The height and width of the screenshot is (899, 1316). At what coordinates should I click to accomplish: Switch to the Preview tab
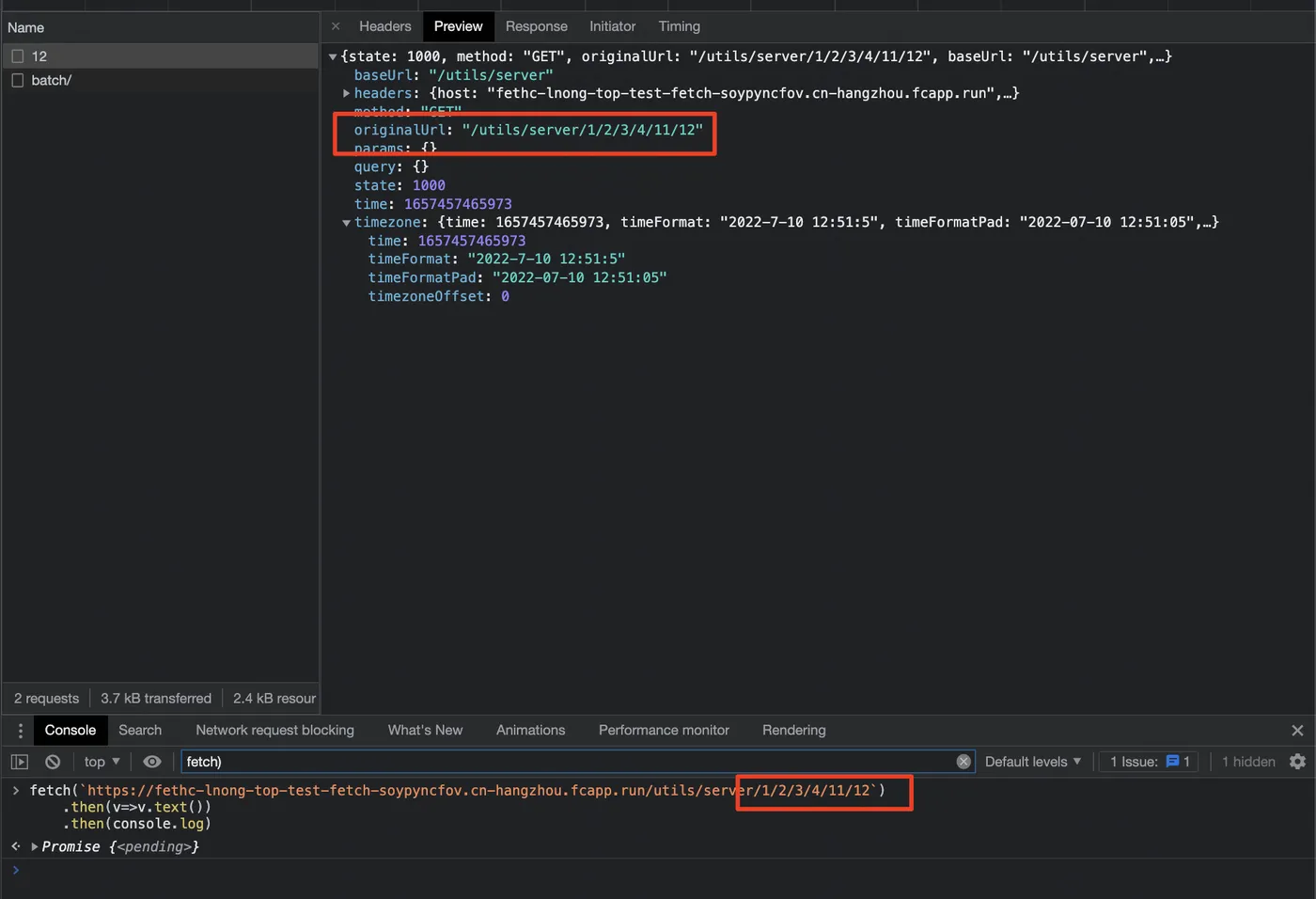(x=459, y=26)
